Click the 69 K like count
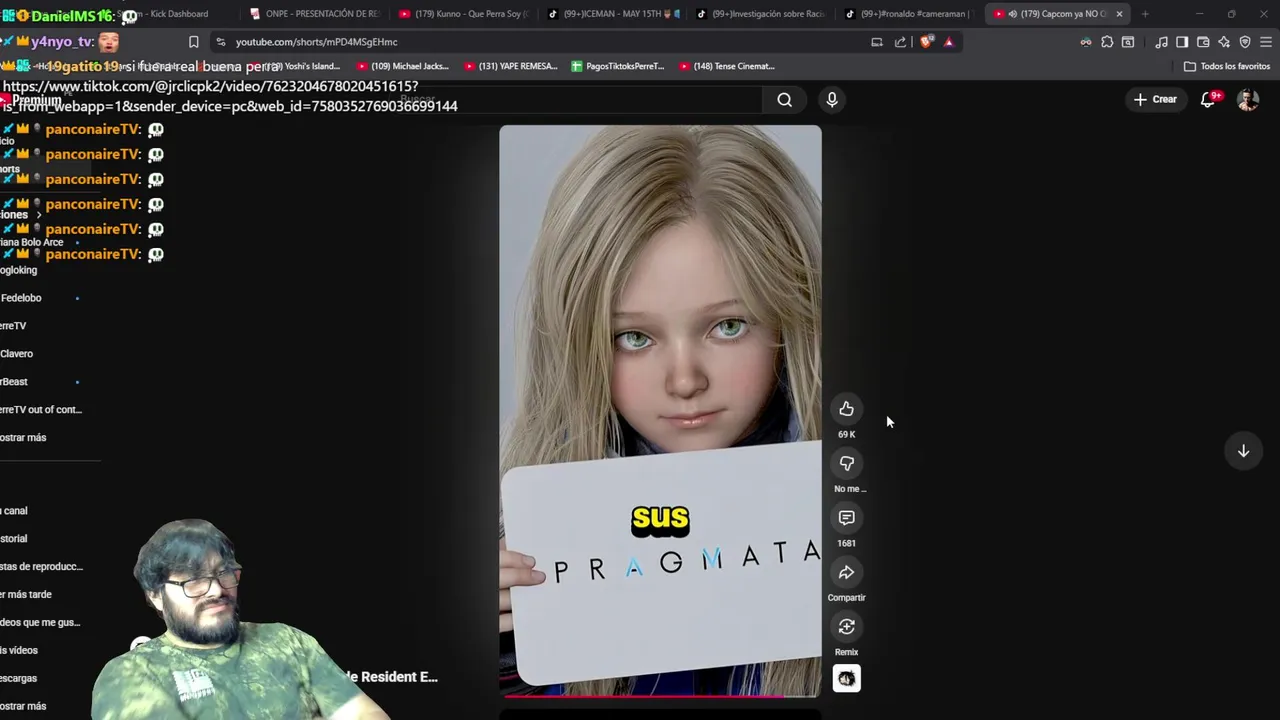Image resolution: width=1280 pixels, height=720 pixels. coord(846,434)
